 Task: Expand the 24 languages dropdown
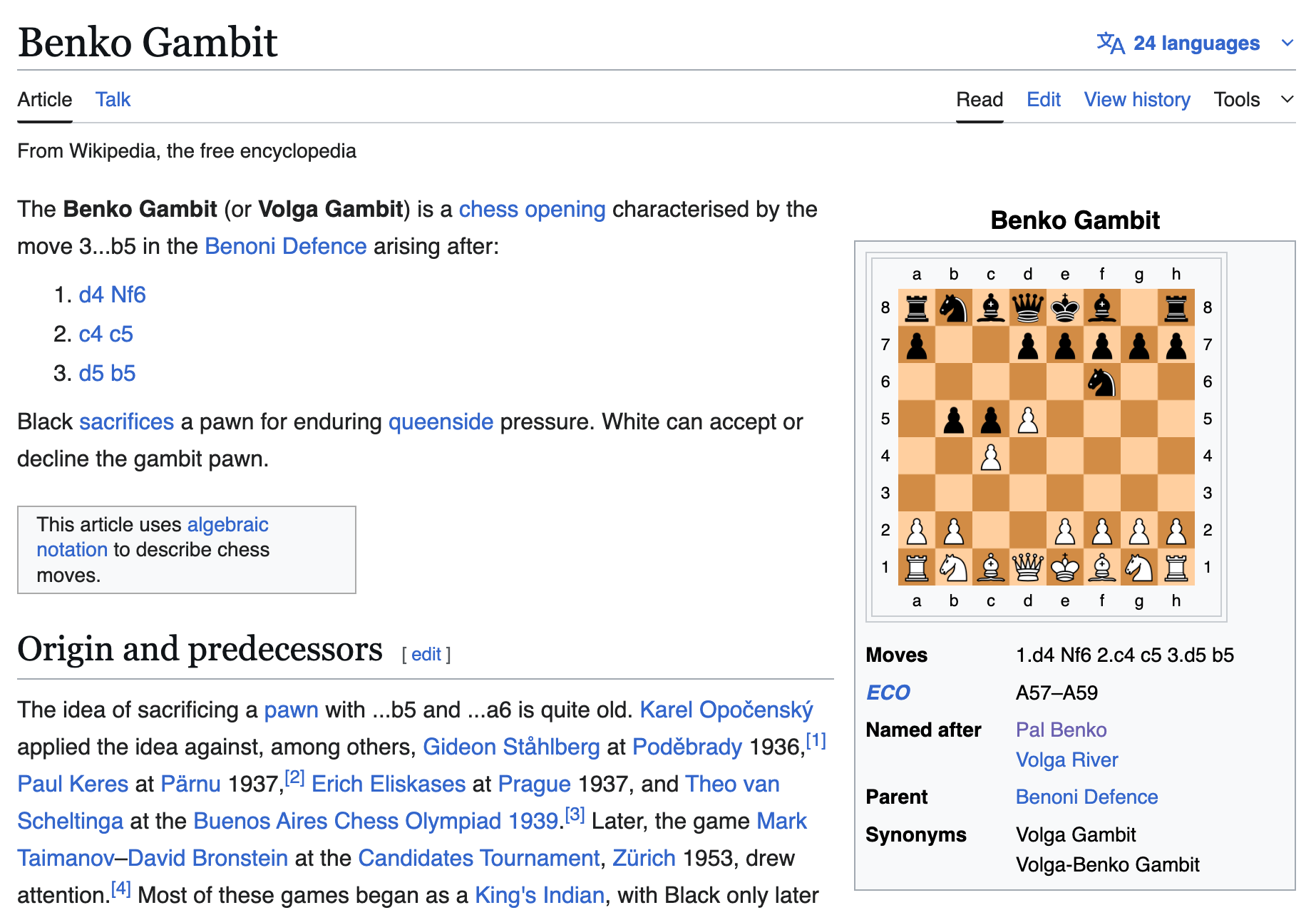[1197, 44]
